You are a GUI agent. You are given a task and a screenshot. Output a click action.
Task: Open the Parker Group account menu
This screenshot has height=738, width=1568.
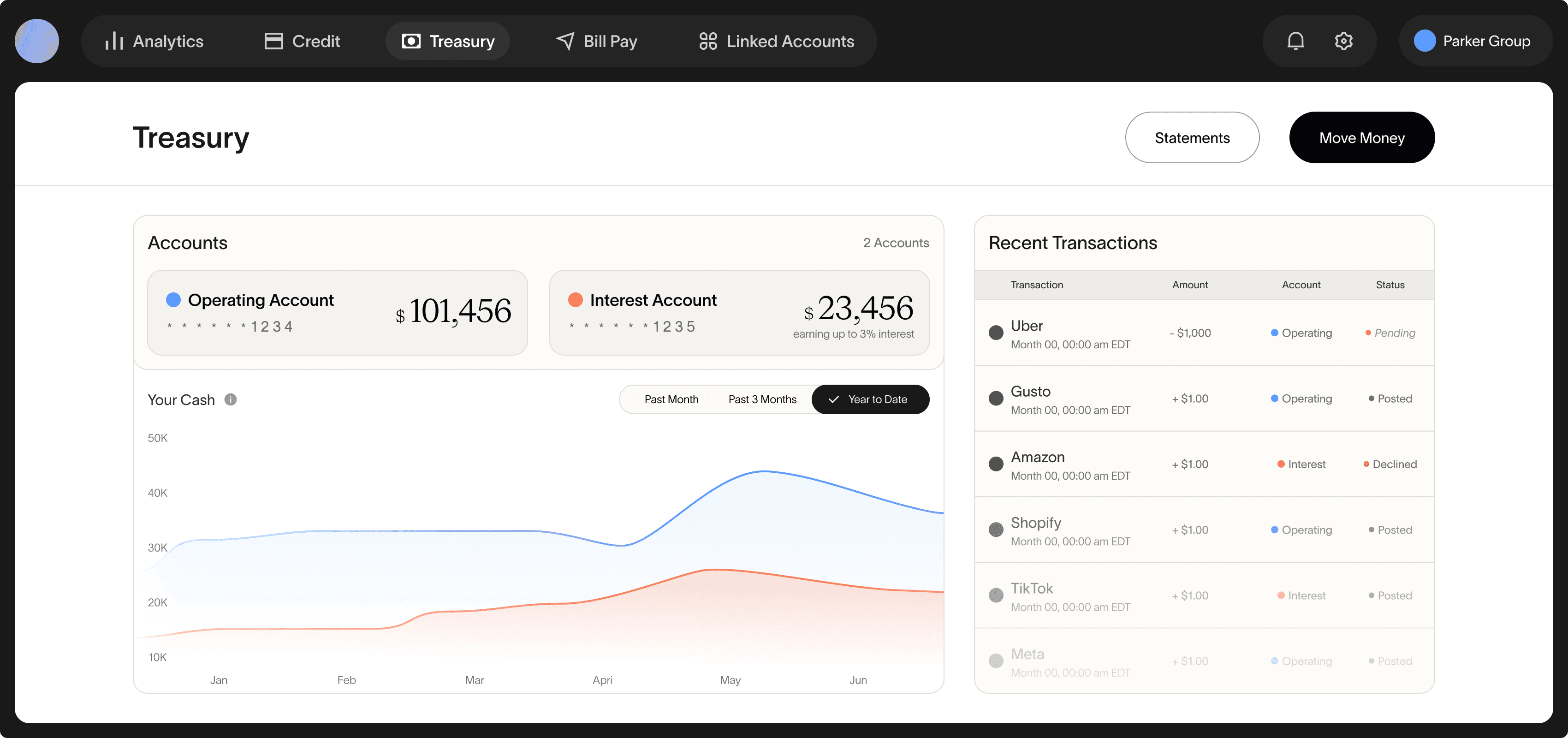(1474, 41)
